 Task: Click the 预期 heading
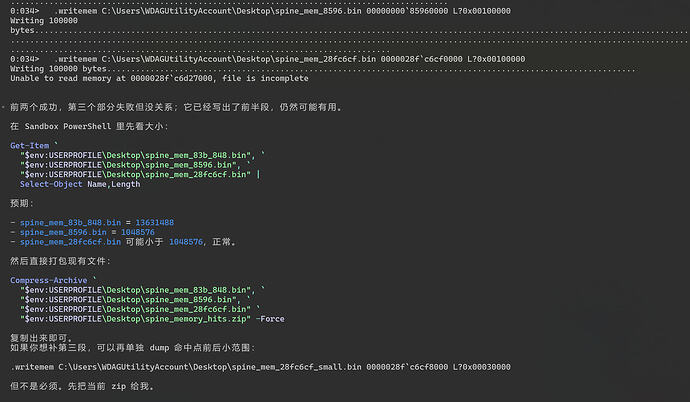22,203
